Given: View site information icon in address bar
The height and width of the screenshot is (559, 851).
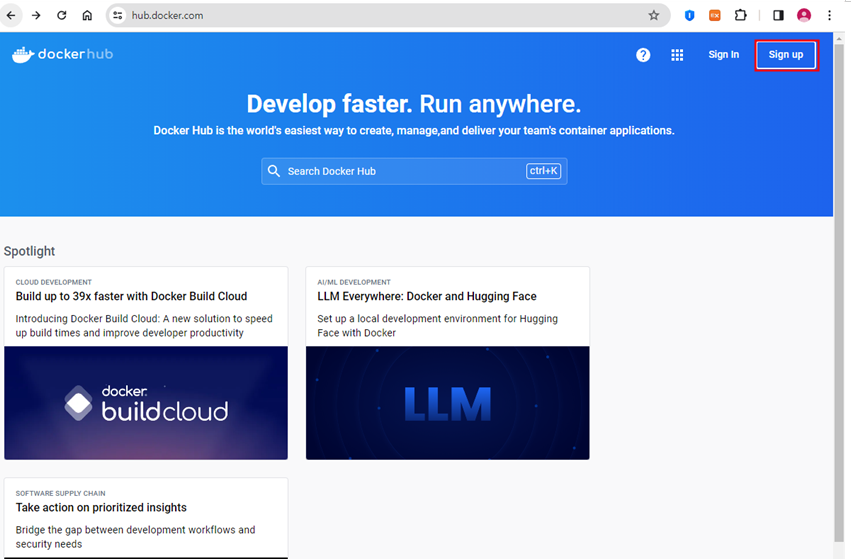Looking at the screenshot, I should [x=118, y=15].
